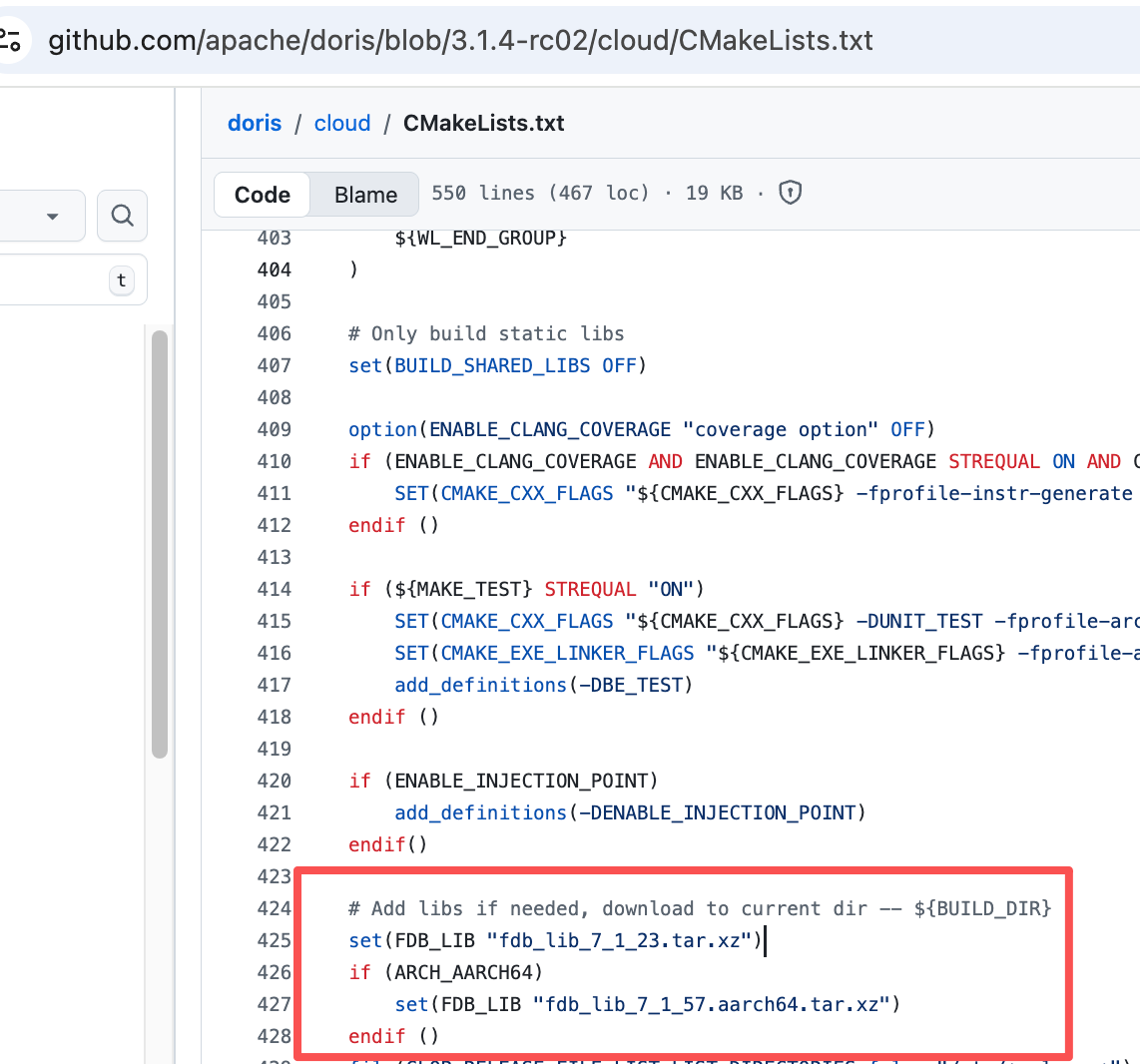Switch to the Blame view tab
This screenshot has height=1064, width=1140.
click(365, 195)
